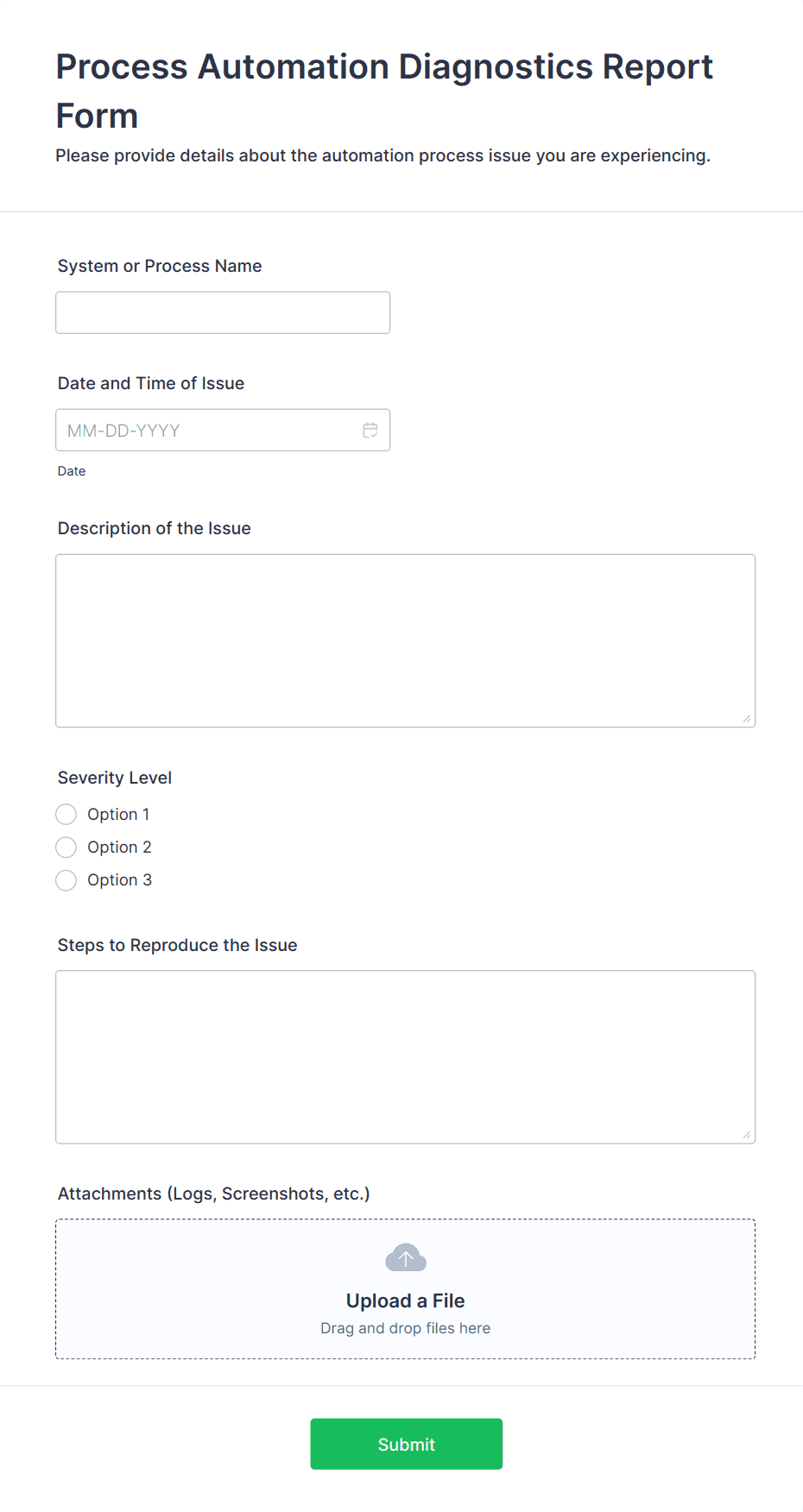Click the Option 2 text label
The width and height of the screenshot is (803, 1512).
(119, 847)
